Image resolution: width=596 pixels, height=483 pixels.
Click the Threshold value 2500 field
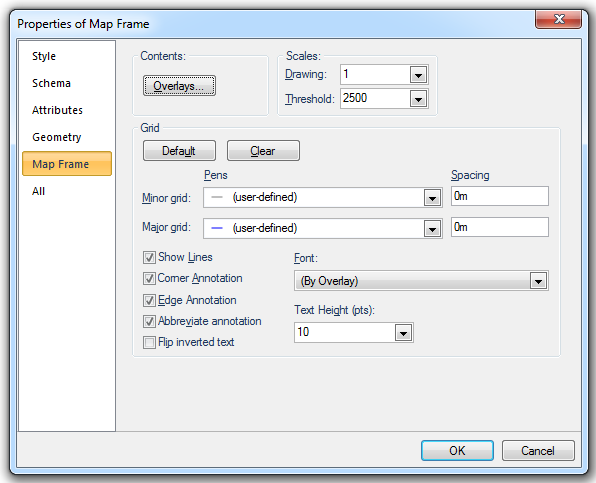(375, 98)
